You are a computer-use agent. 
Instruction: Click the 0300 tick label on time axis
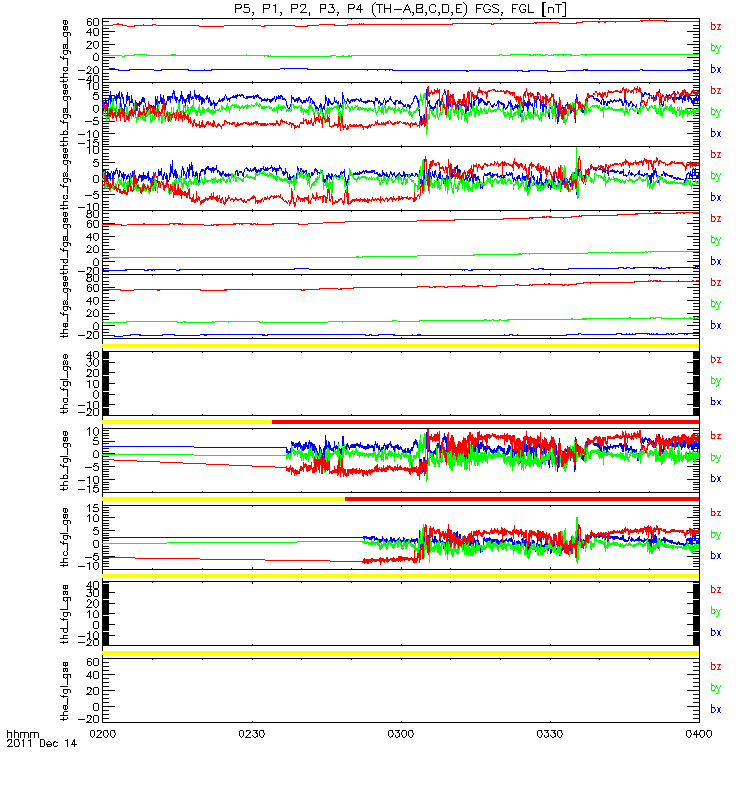[x=401, y=734]
